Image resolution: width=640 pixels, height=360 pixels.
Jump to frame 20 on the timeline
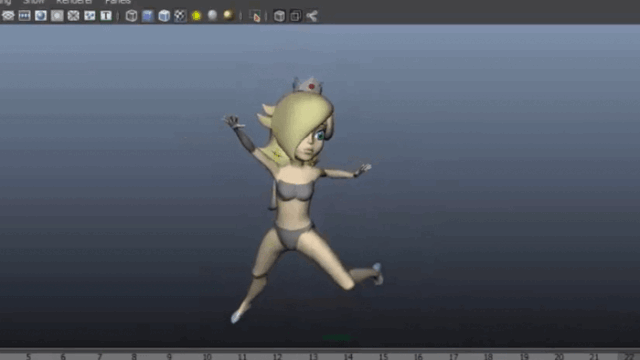(x=559, y=356)
